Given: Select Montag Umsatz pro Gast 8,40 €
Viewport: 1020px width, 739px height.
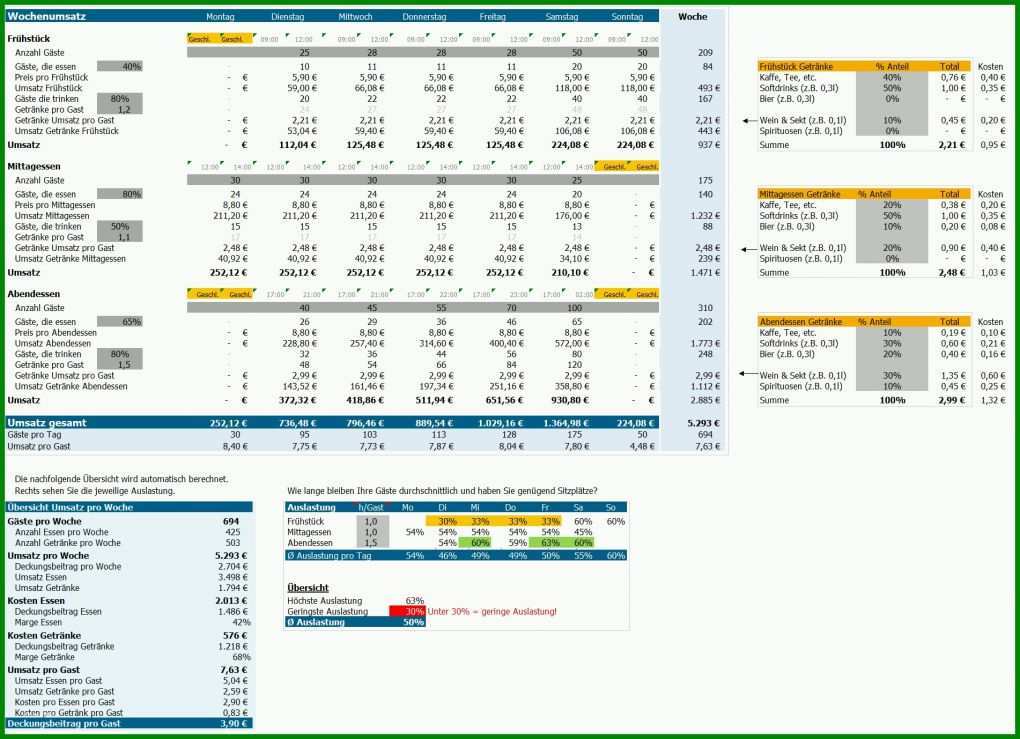Looking at the screenshot, I should [x=235, y=446].
